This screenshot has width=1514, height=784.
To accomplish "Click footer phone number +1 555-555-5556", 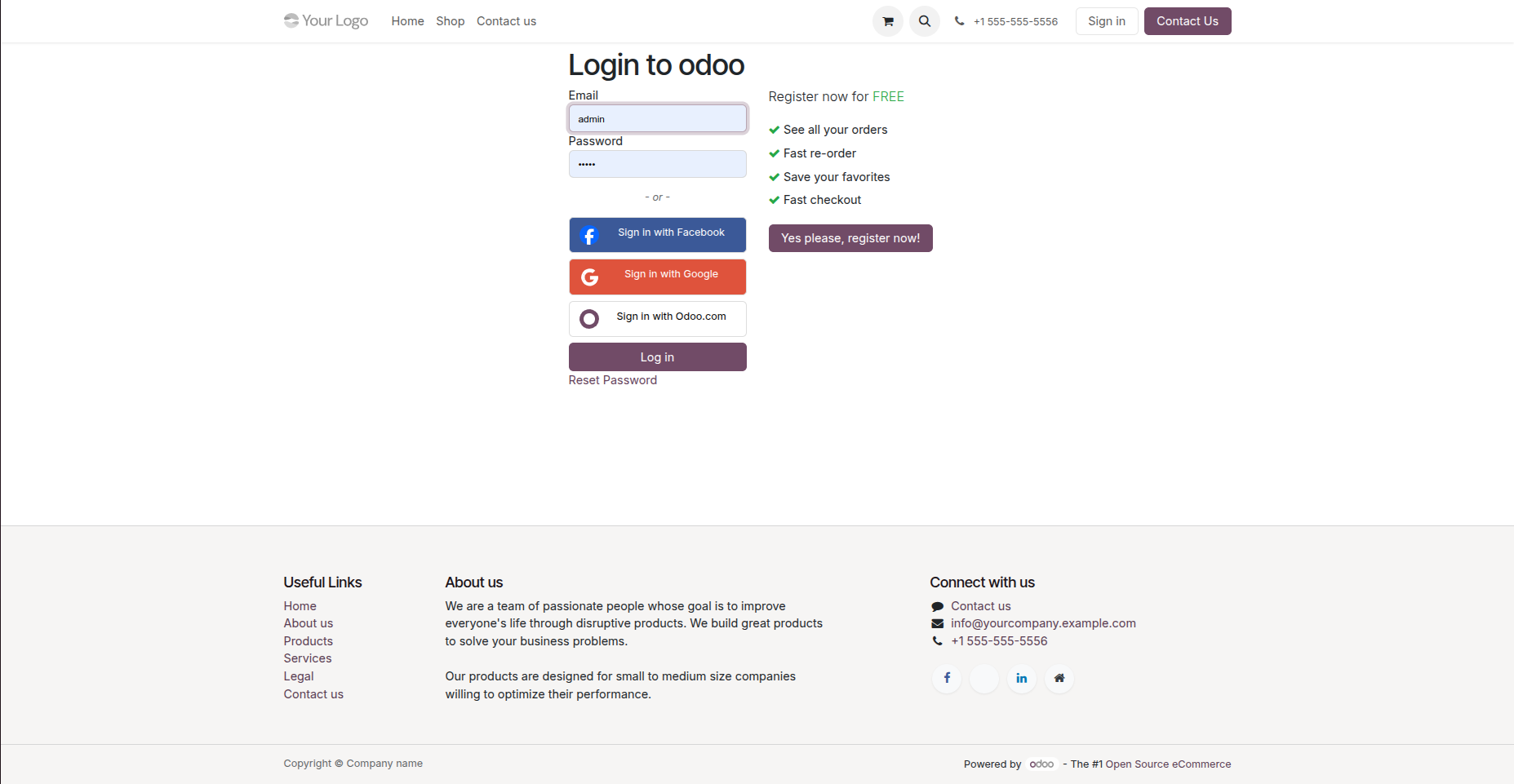I will pos(999,641).
